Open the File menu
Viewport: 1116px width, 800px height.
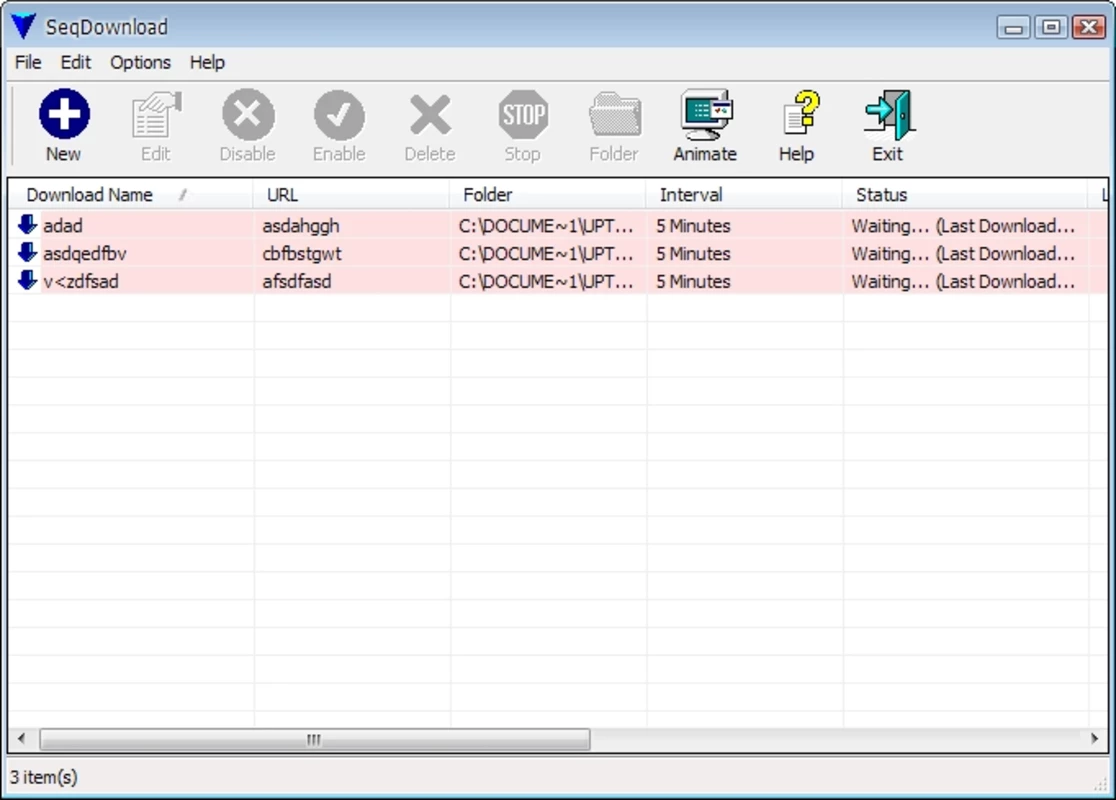[28, 63]
